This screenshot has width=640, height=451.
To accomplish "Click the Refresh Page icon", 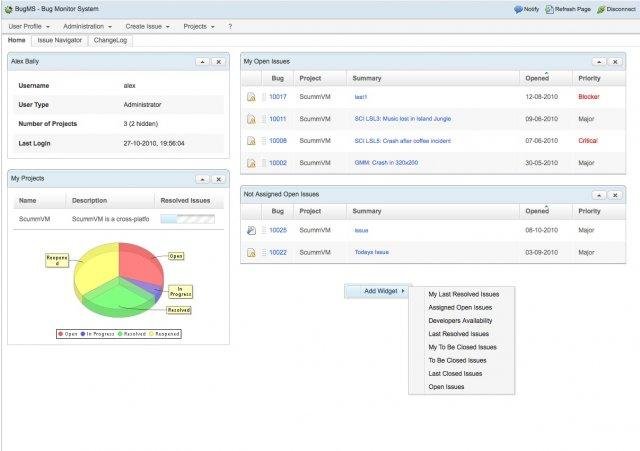I will tap(549, 9).
